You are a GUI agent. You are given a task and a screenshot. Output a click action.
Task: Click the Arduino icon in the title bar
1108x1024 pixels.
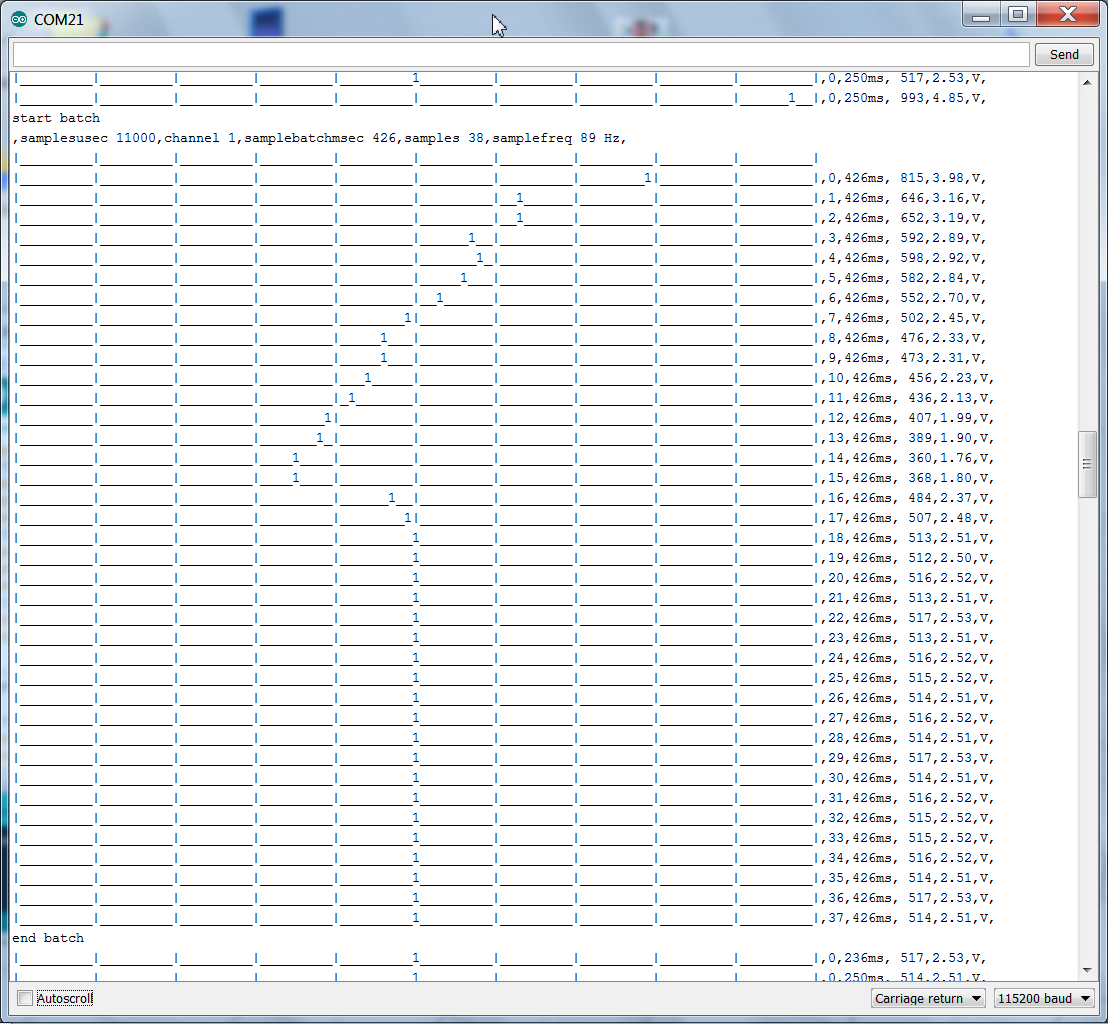pyautogui.click(x=19, y=19)
